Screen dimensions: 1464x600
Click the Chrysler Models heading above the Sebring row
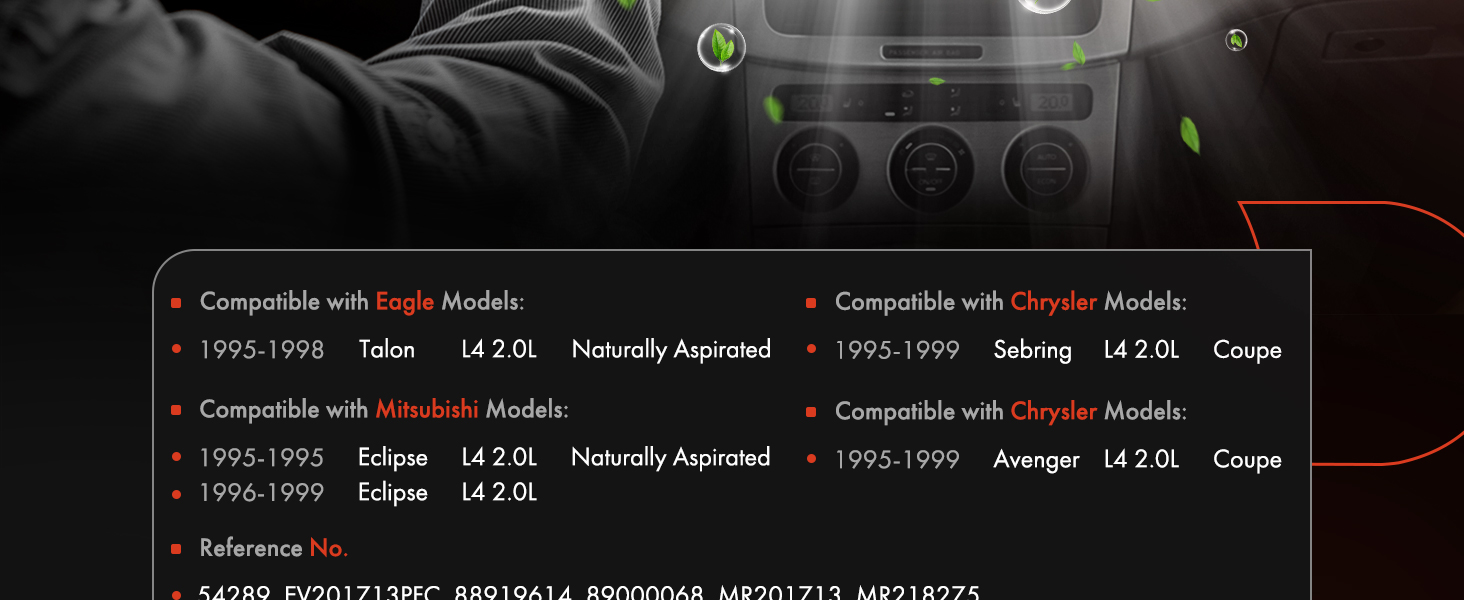(x=1011, y=301)
